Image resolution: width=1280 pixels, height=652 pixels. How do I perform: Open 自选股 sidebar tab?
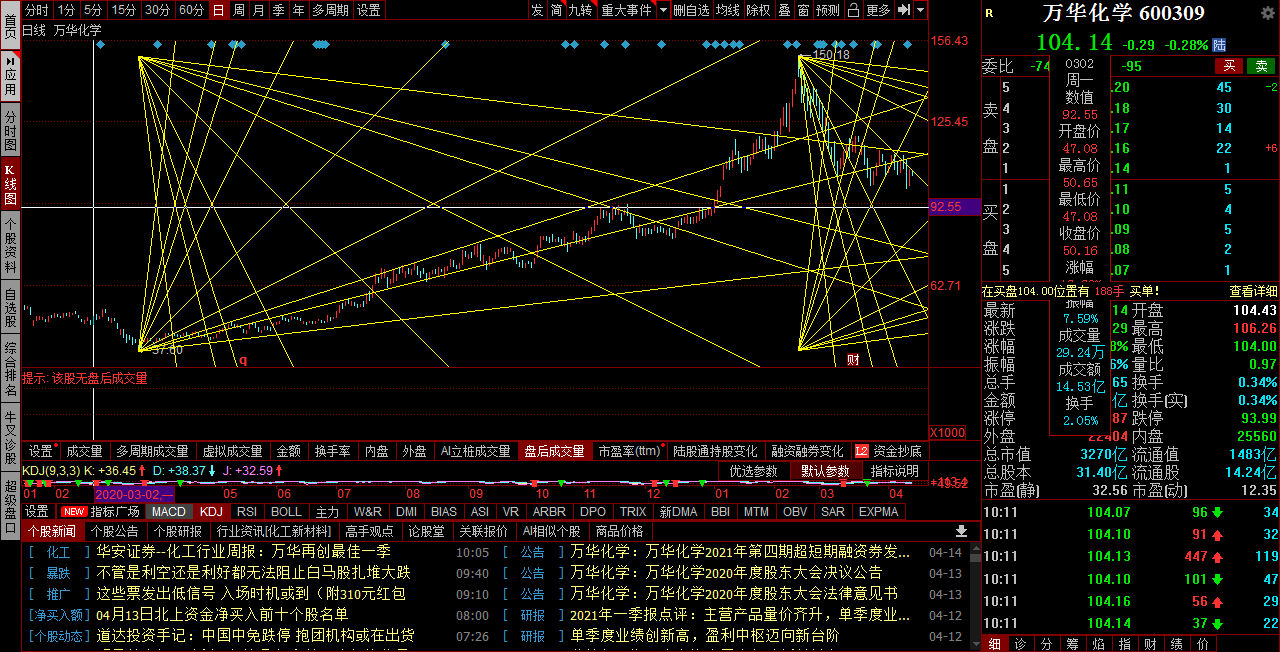(x=10, y=308)
